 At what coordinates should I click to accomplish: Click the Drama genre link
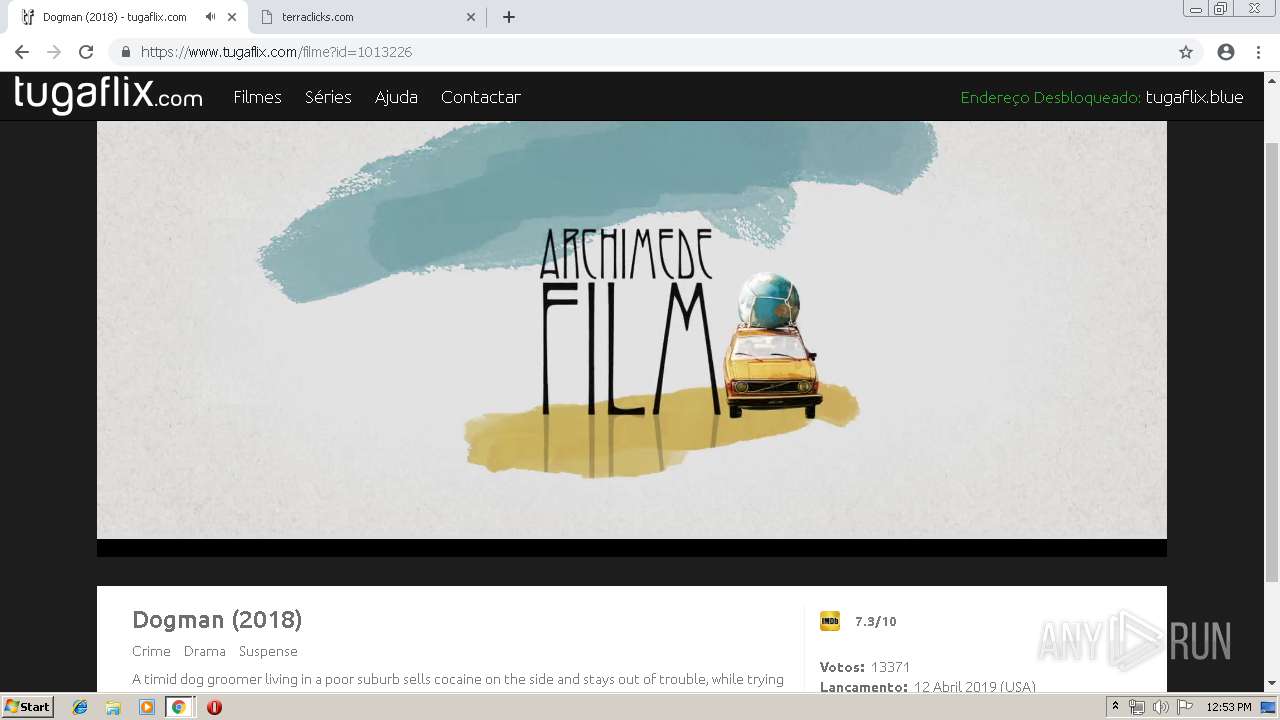pos(205,651)
